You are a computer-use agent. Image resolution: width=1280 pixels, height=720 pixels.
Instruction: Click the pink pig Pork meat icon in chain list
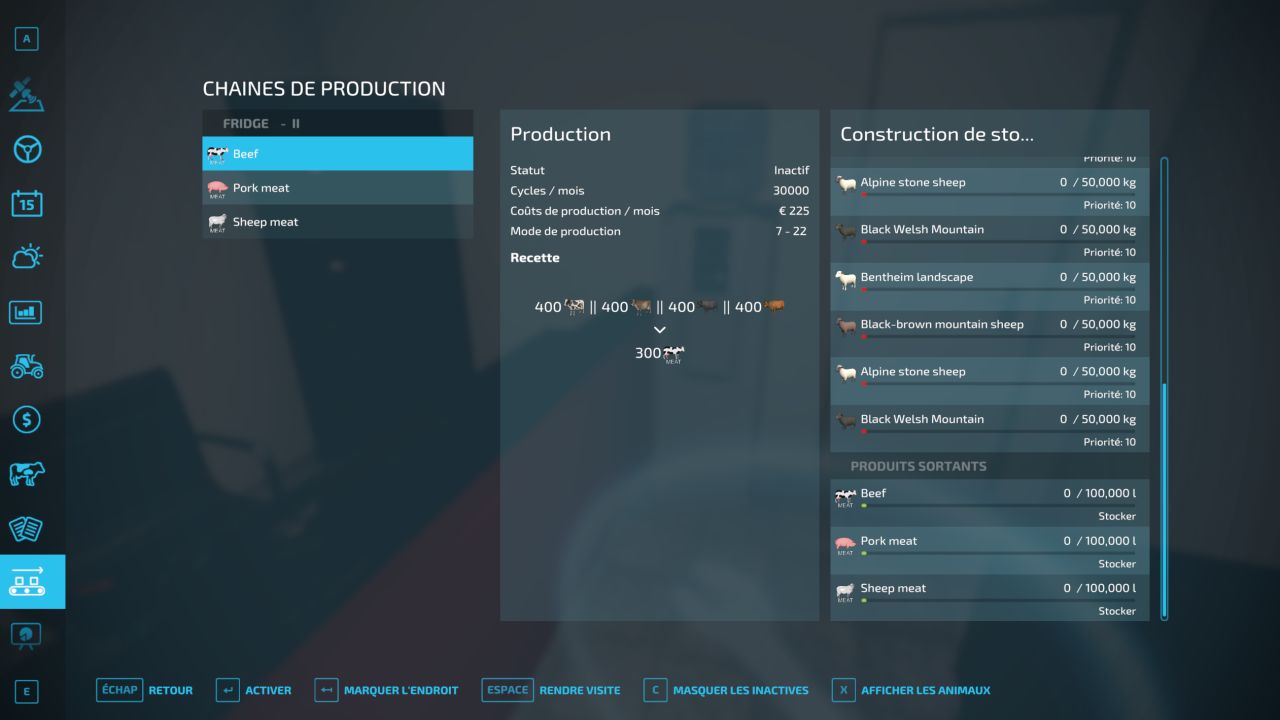pyautogui.click(x=217, y=188)
